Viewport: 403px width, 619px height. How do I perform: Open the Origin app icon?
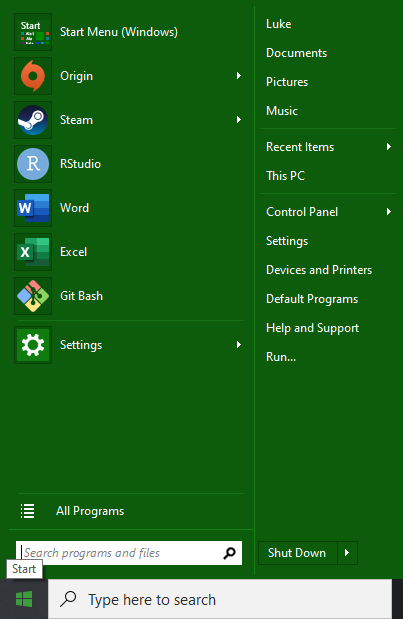[33, 76]
